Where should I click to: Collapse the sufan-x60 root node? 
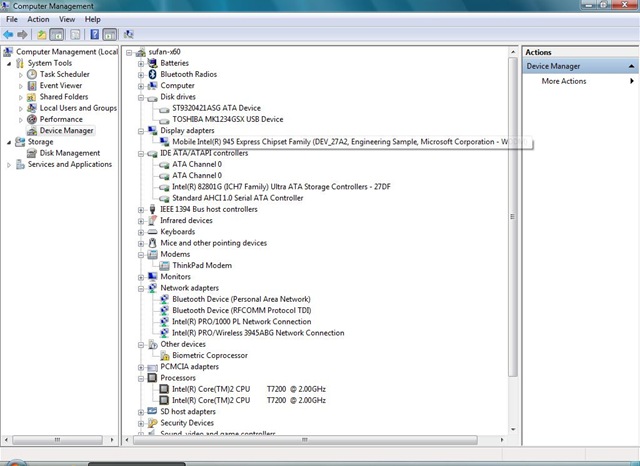click(129, 52)
